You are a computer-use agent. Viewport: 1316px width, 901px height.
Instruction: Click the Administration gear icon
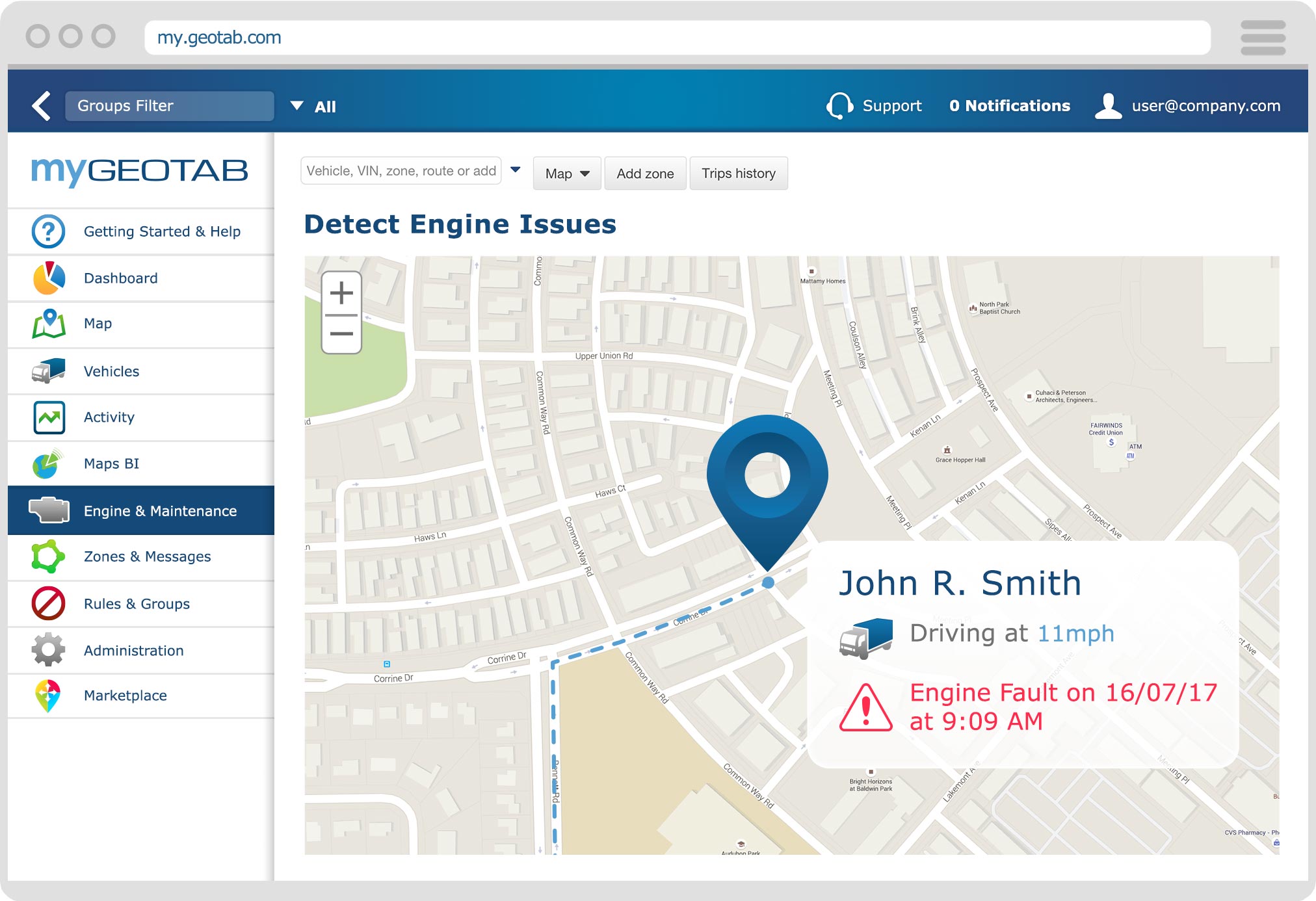[x=49, y=650]
